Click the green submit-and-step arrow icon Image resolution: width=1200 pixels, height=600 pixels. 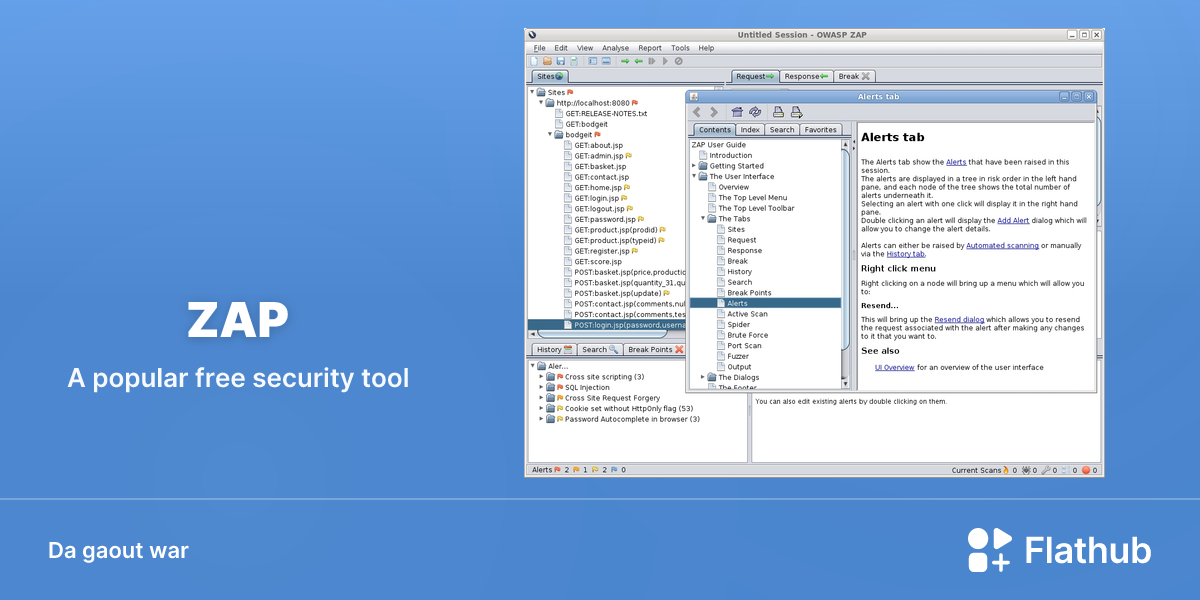(x=625, y=61)
